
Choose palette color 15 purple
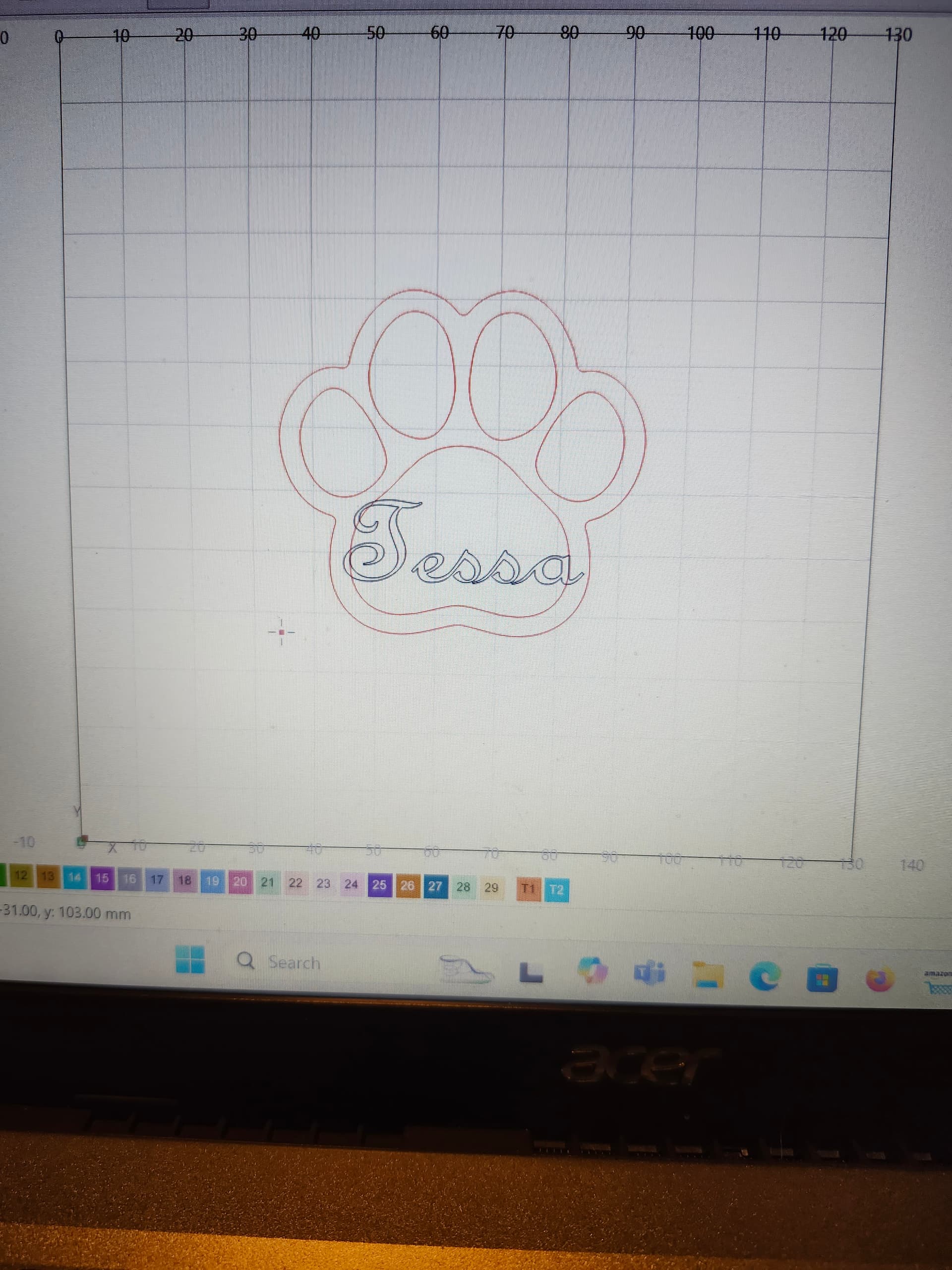pyautogui.click(x=102, y=878)
